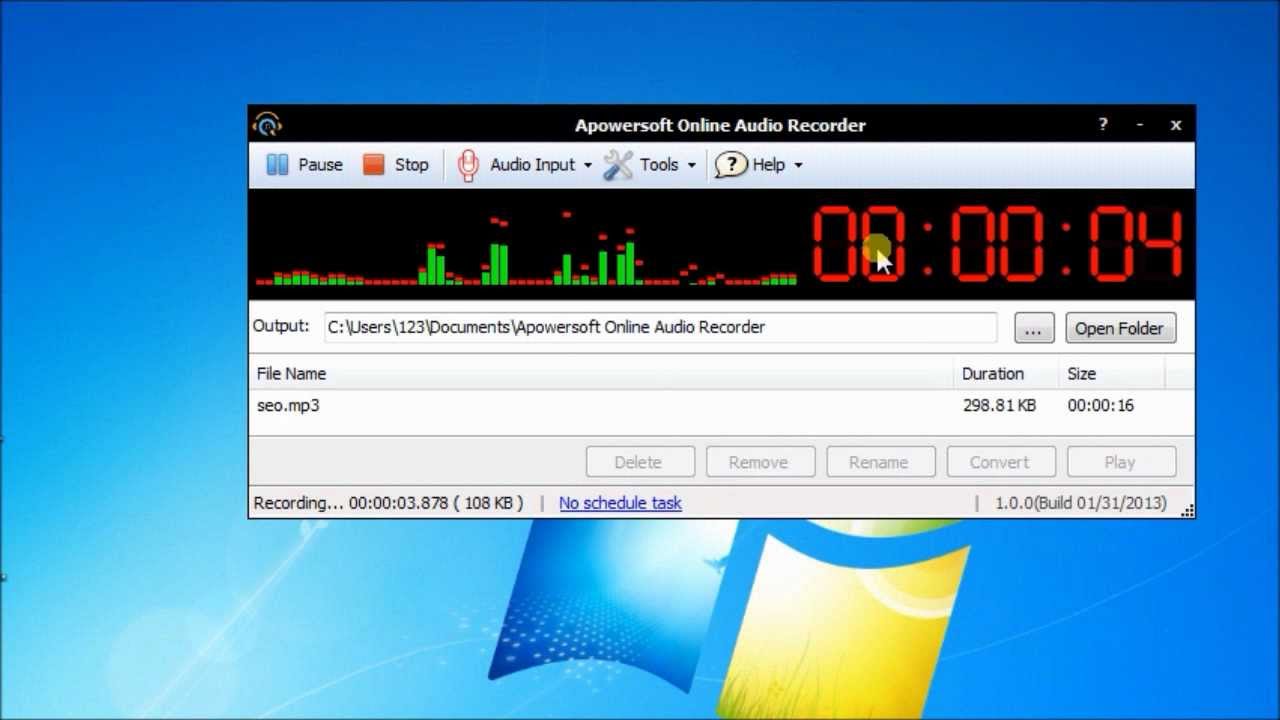Image resolution: width=1280 pixels, height=720 pixels.
Task: Click the red recording timer display
Action: (998, 244)
